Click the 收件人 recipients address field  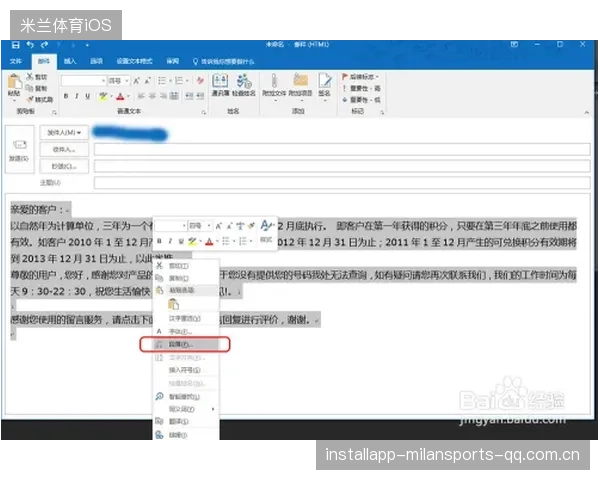coord(342,149)
